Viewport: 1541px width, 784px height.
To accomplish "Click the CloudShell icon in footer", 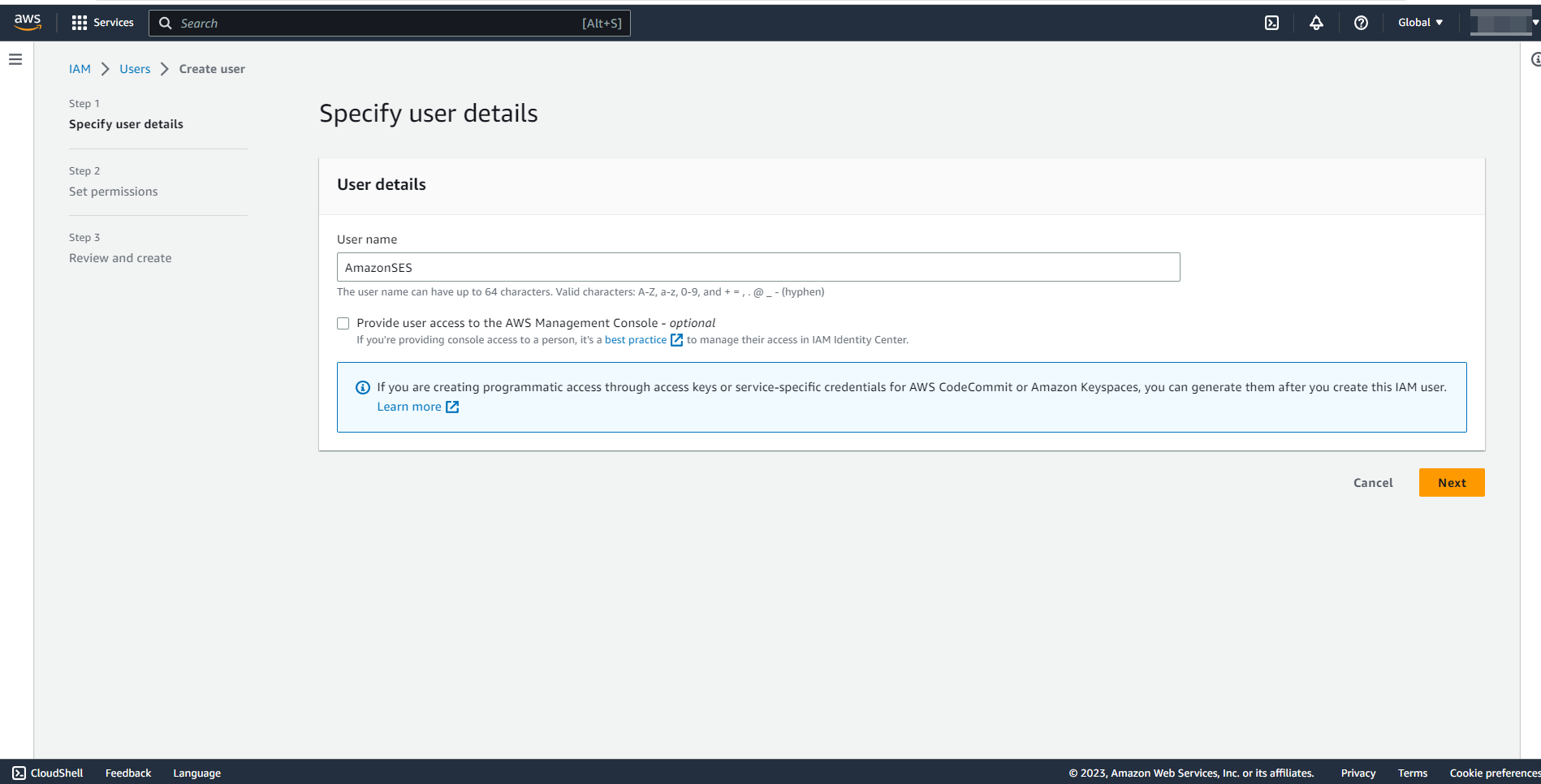I will [19, 773].
